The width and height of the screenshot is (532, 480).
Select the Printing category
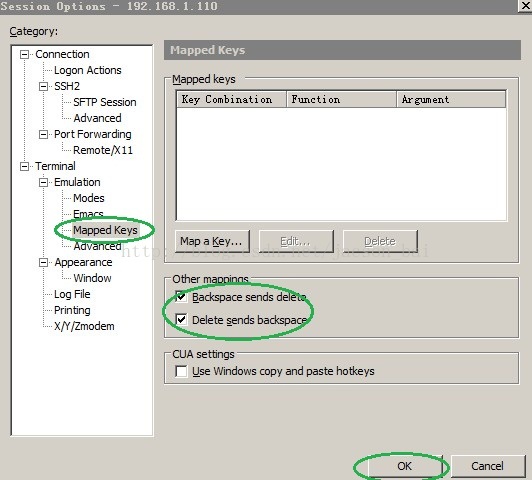(72, 310)
